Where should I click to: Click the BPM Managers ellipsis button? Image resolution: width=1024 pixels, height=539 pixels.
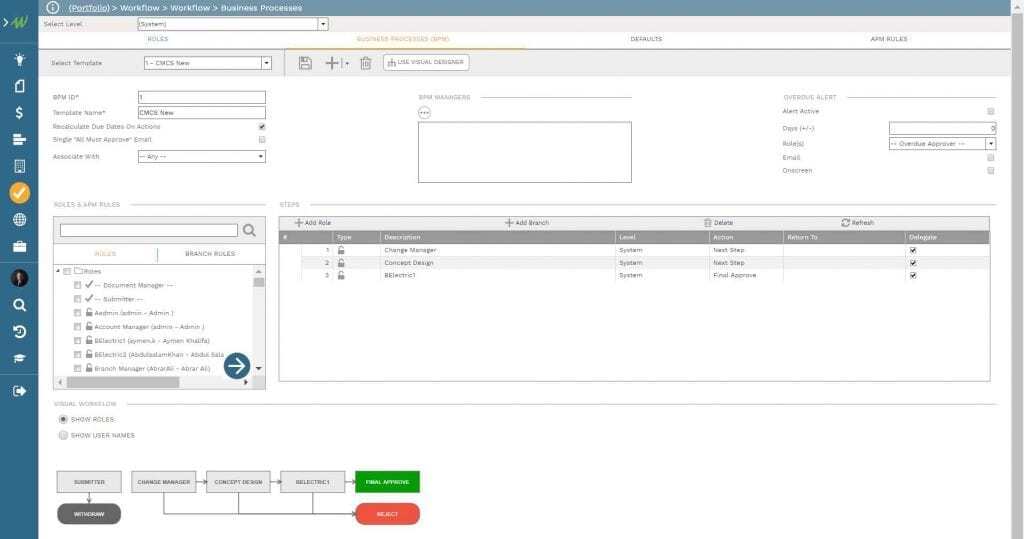424,112
